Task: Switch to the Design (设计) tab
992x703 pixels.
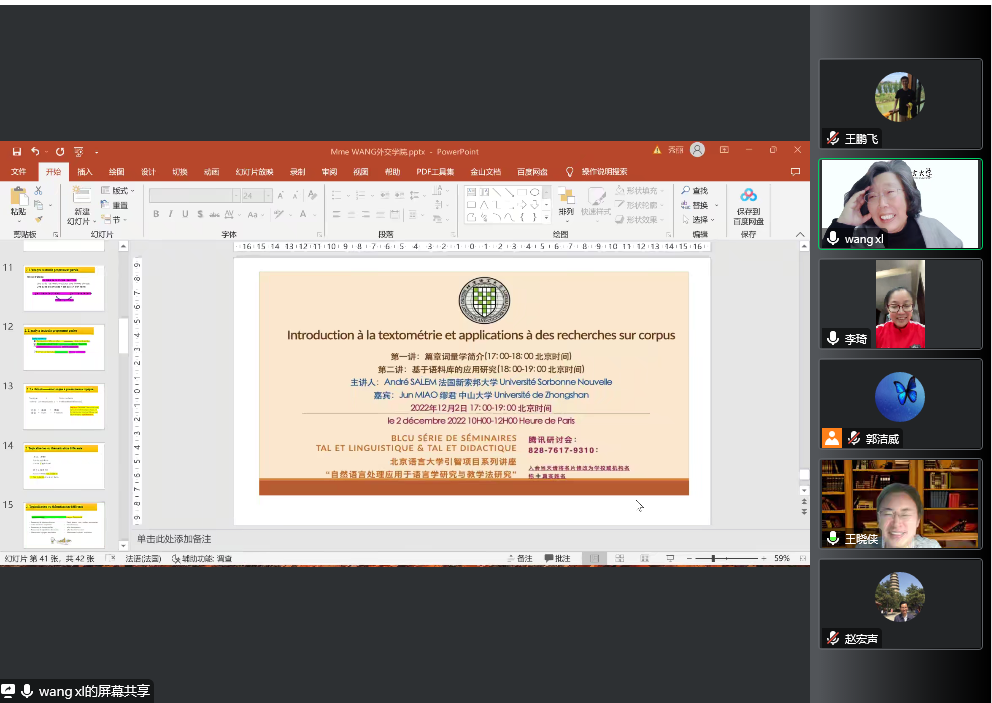Action: click(148, 172)
